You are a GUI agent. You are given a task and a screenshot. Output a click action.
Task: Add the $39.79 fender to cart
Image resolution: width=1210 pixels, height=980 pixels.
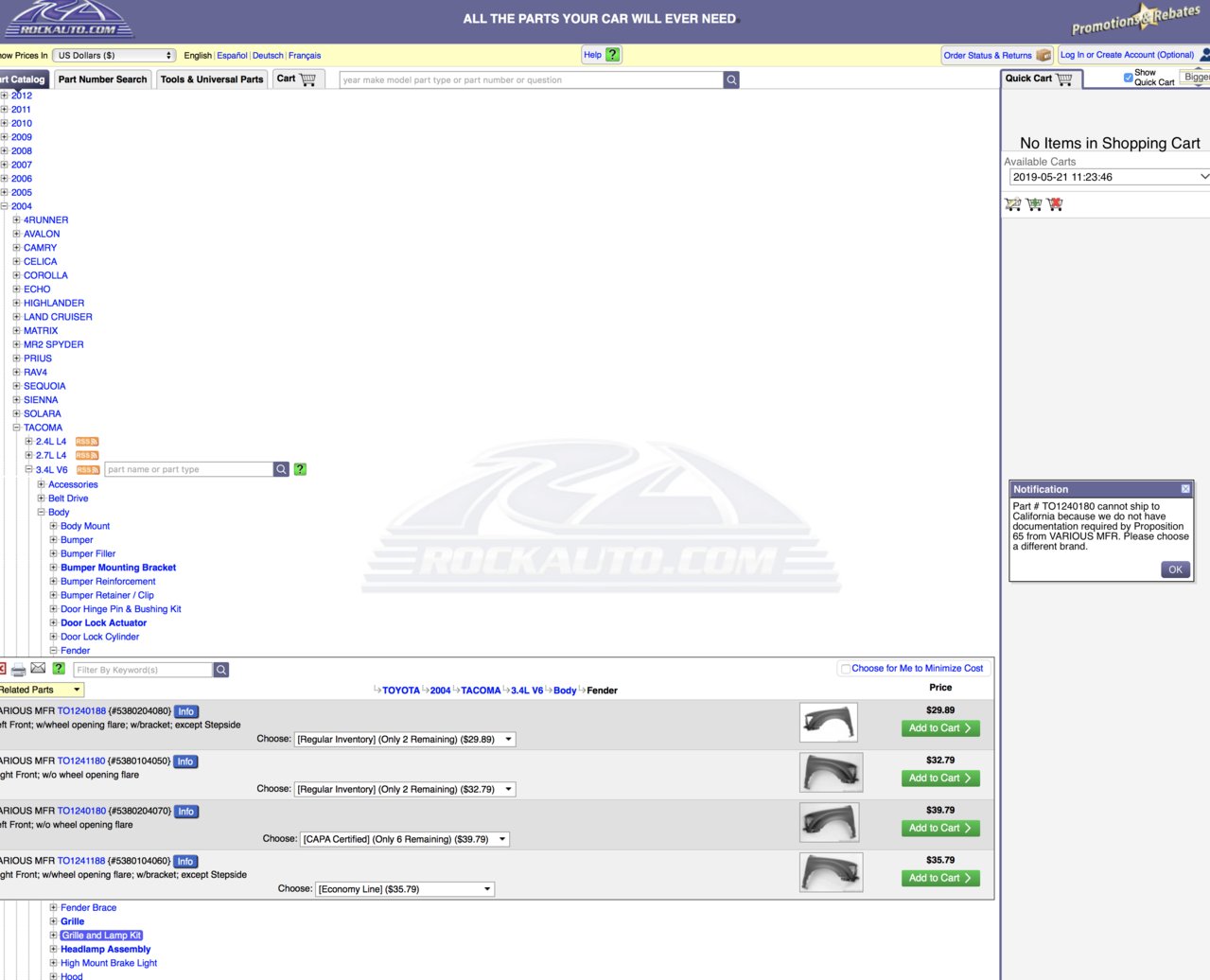(940, 829)
